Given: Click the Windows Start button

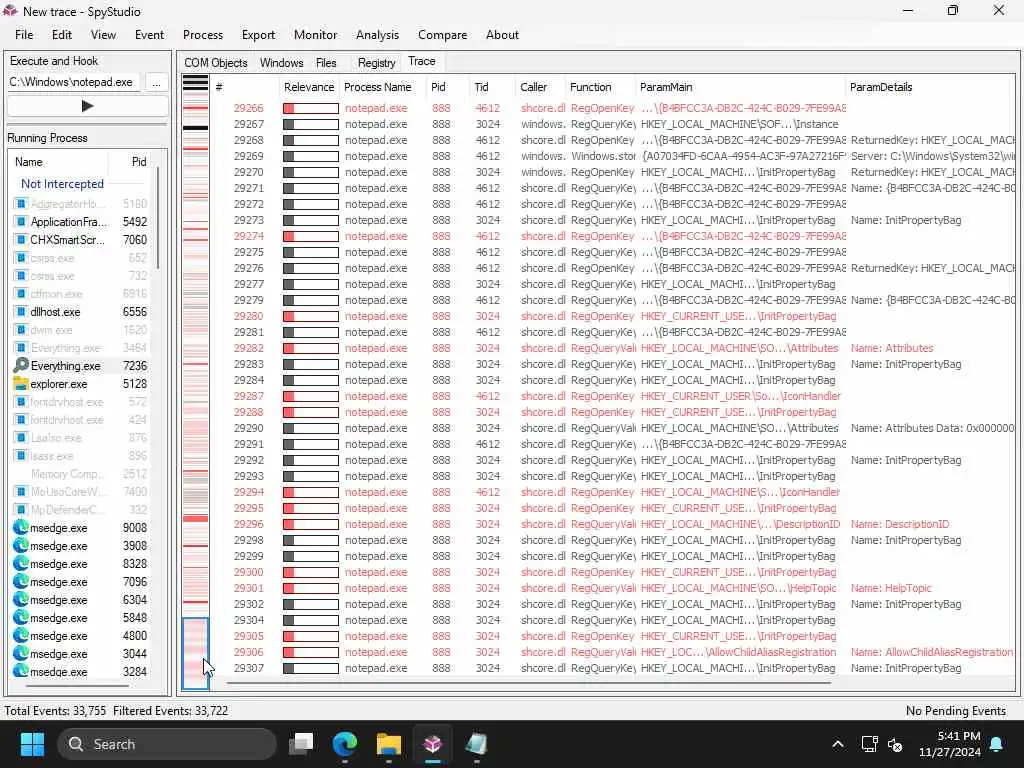Looking at the screenshot, I should point(32,744).
